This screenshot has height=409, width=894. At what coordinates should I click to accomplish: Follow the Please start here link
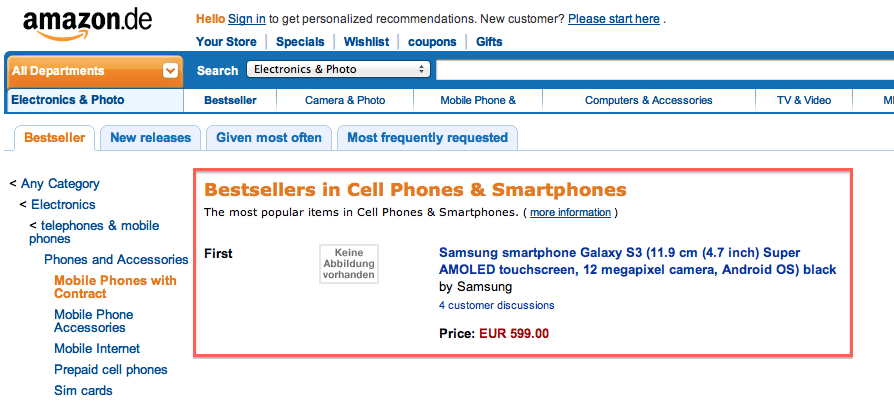[x=613, y=19]
